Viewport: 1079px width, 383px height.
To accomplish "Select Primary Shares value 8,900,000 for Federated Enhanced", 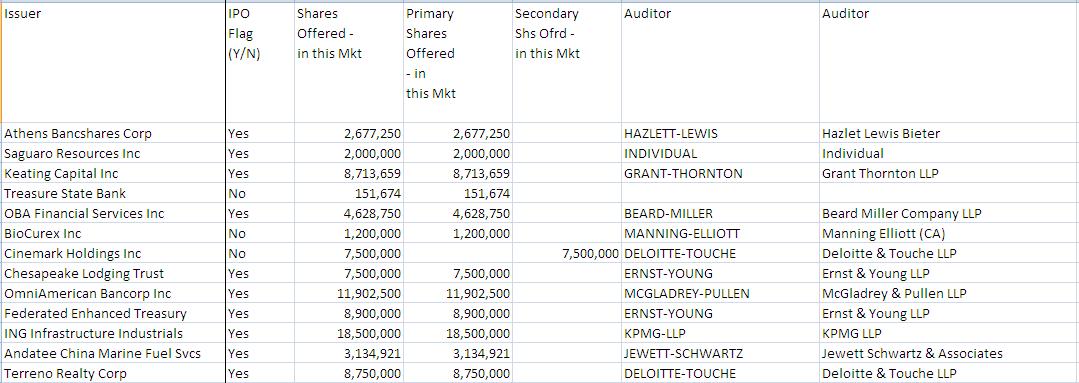I will coord(458,313).
